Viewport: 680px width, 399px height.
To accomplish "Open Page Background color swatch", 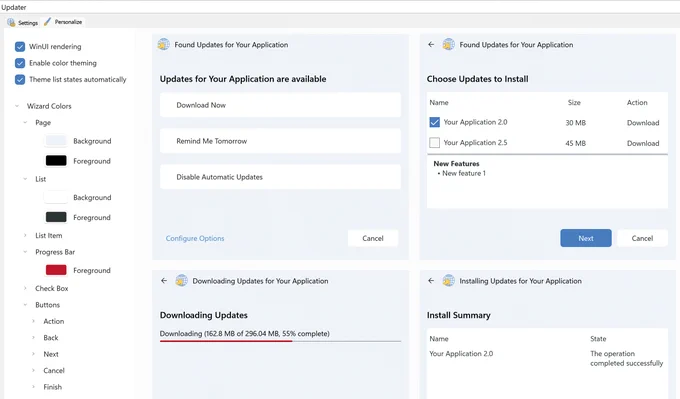I will click(56, 141).
